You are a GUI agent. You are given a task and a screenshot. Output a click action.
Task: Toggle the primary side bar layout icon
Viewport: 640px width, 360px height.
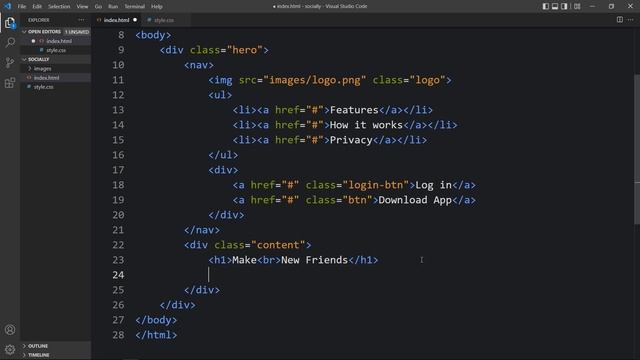(546, 6)
